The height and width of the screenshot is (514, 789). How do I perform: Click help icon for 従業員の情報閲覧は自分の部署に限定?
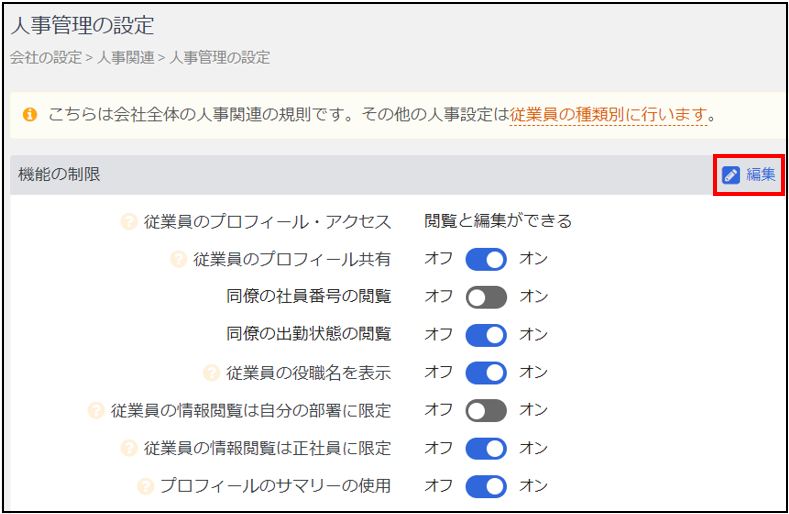[x=96, y=411]
